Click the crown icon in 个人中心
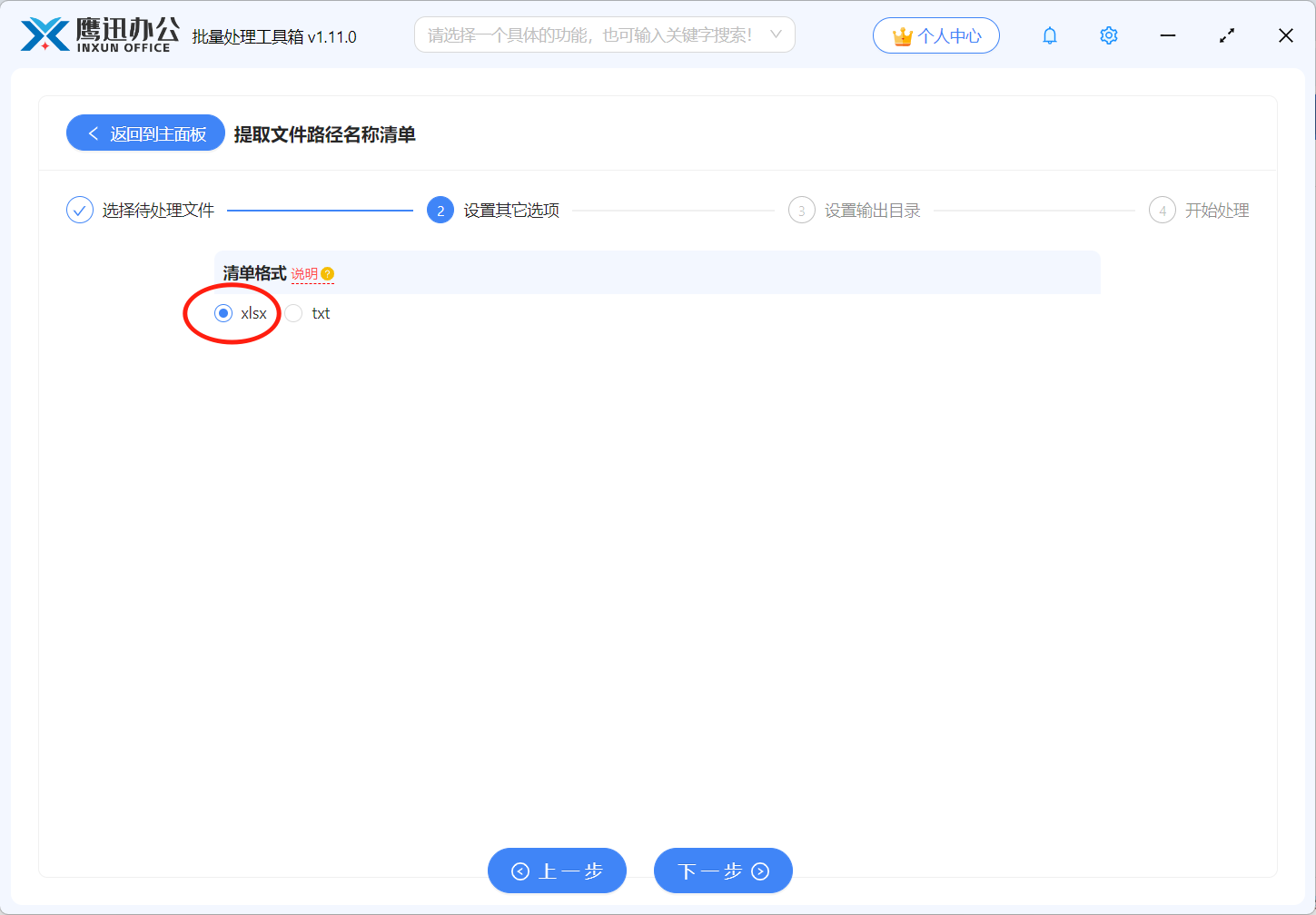Screen dimensions: 1316x915 (x=902, y=36)
